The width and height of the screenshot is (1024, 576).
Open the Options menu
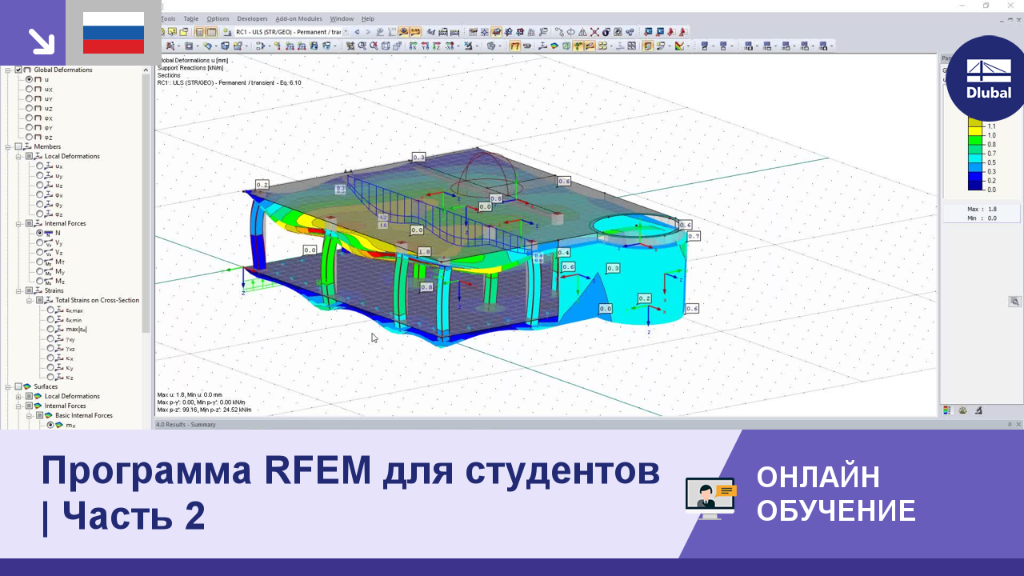pos(217,19)
